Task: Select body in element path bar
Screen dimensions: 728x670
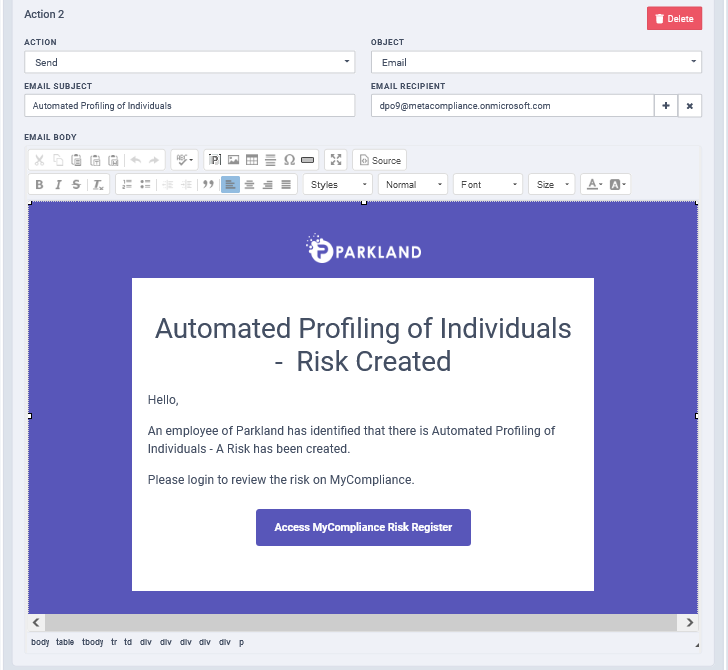Action: [40, 642]
